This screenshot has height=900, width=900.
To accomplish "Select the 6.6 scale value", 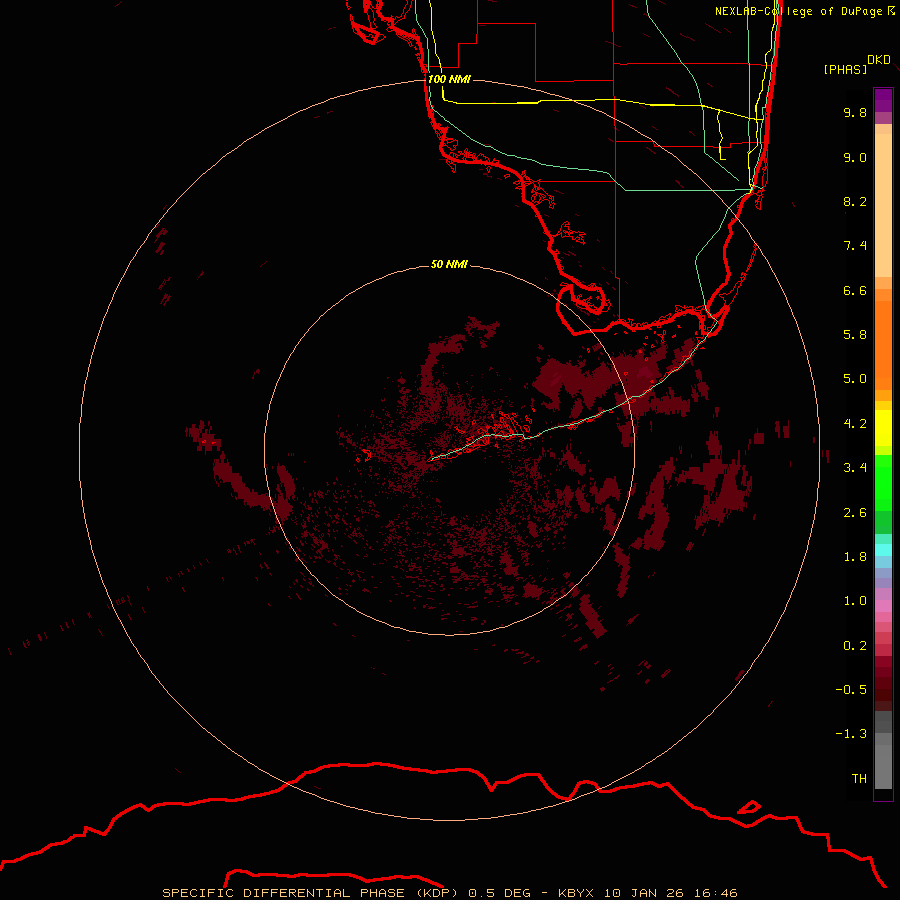I will (855, 290).
